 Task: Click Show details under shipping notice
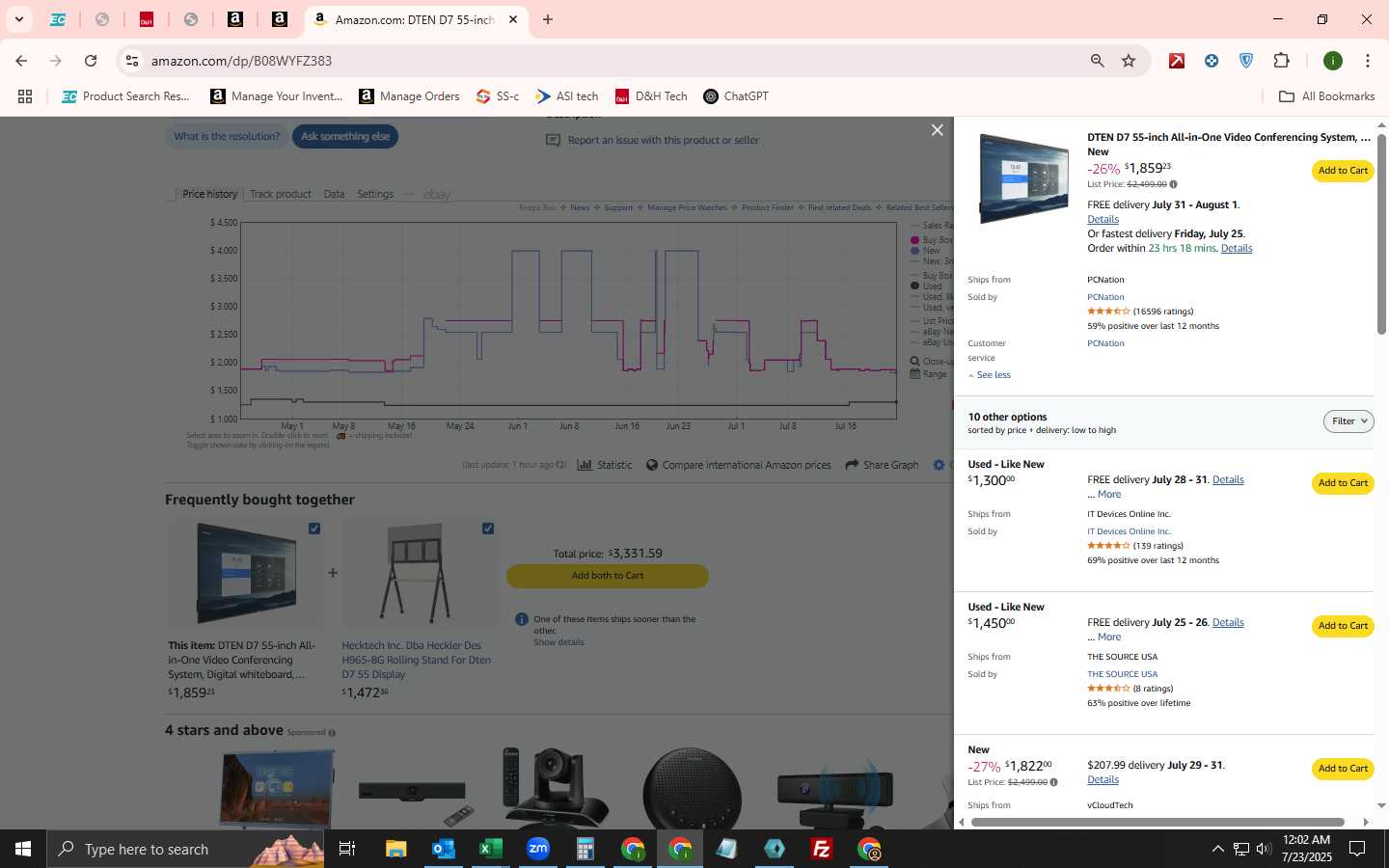click(558, 642)
